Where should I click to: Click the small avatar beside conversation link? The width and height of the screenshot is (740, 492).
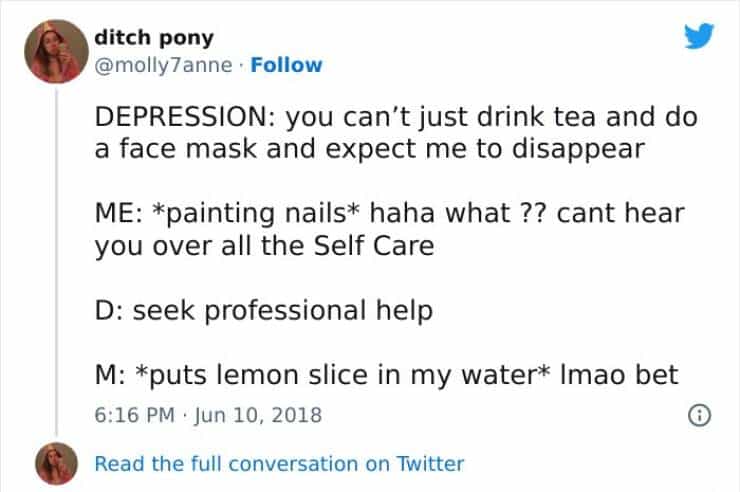(x=53, y=463)
